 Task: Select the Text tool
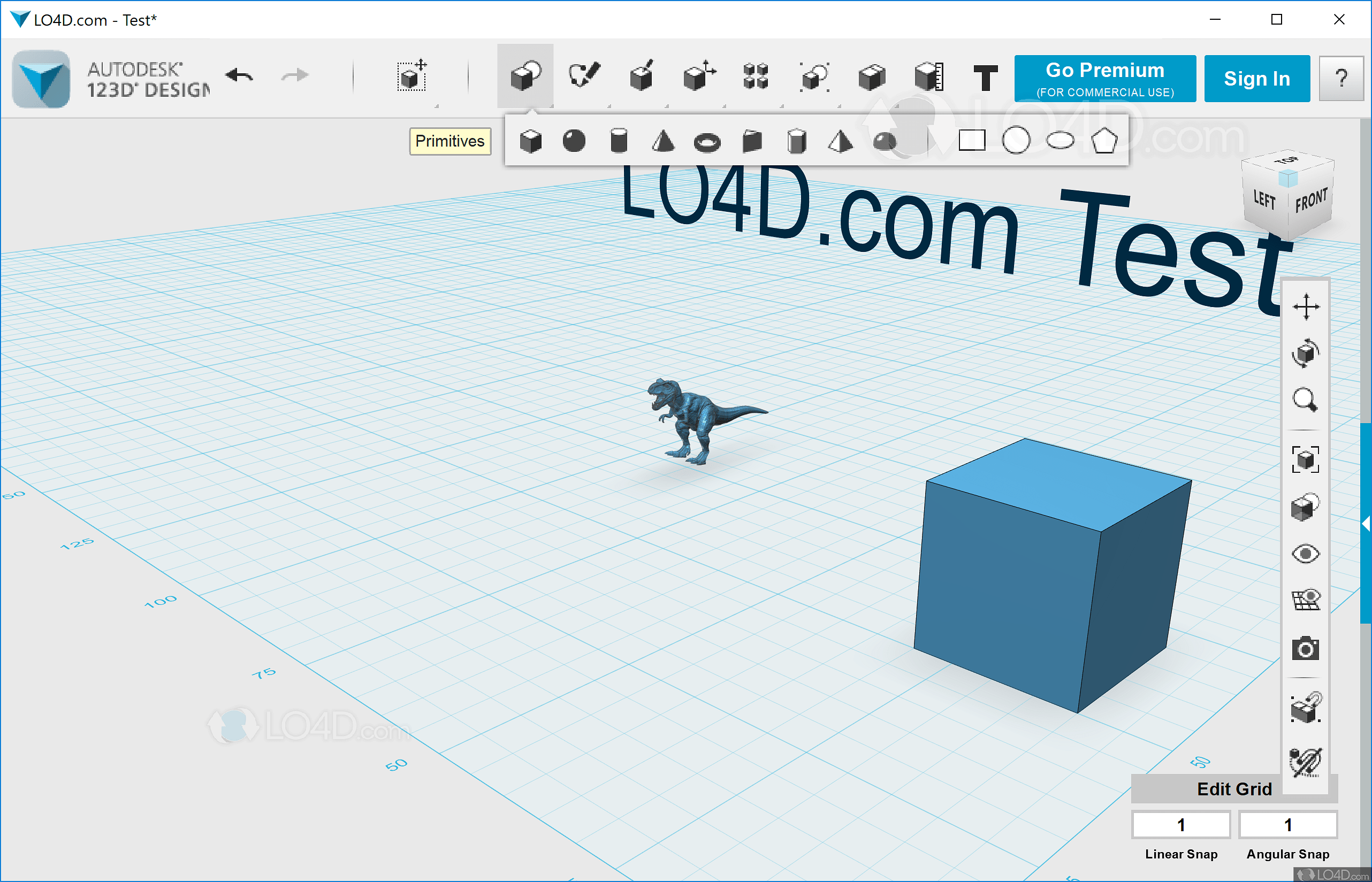click(985, 78)
